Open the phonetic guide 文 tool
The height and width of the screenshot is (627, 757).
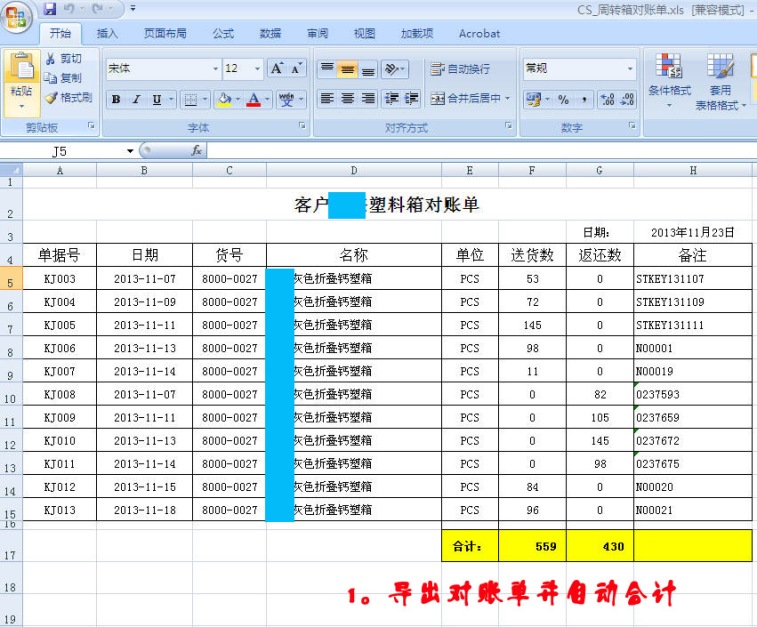tap(286, 99)
